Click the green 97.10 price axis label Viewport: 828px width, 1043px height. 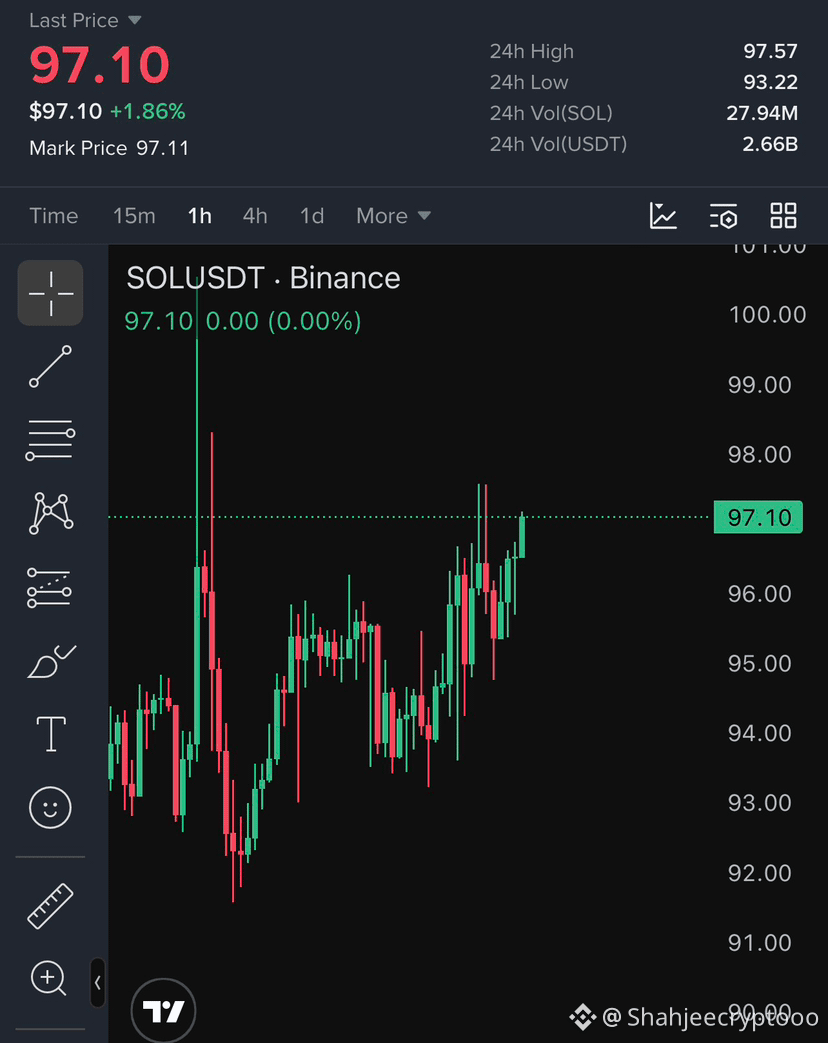758,517
